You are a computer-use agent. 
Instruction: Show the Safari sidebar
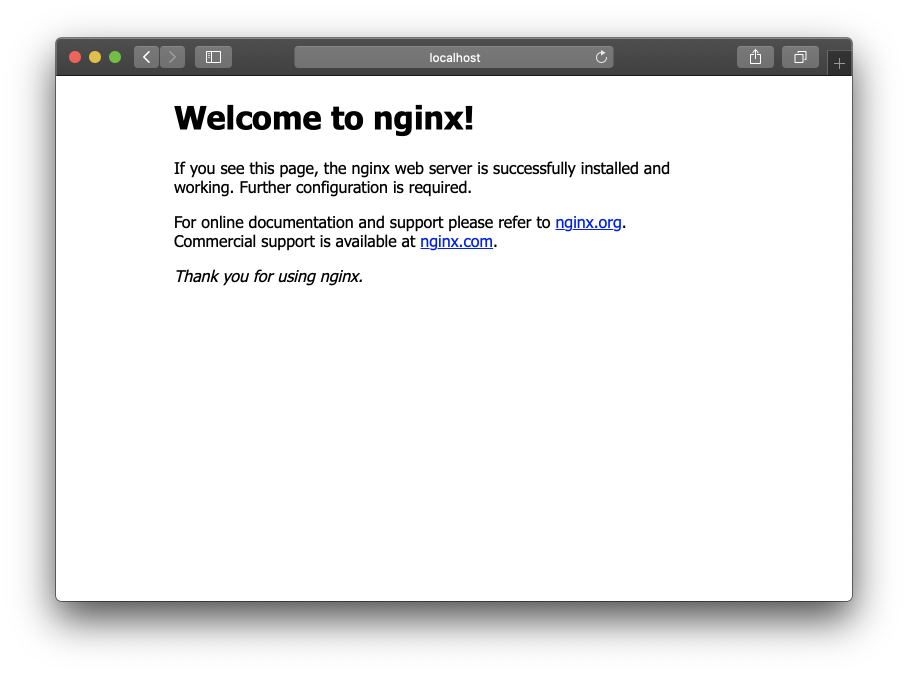tap(213, 57)
